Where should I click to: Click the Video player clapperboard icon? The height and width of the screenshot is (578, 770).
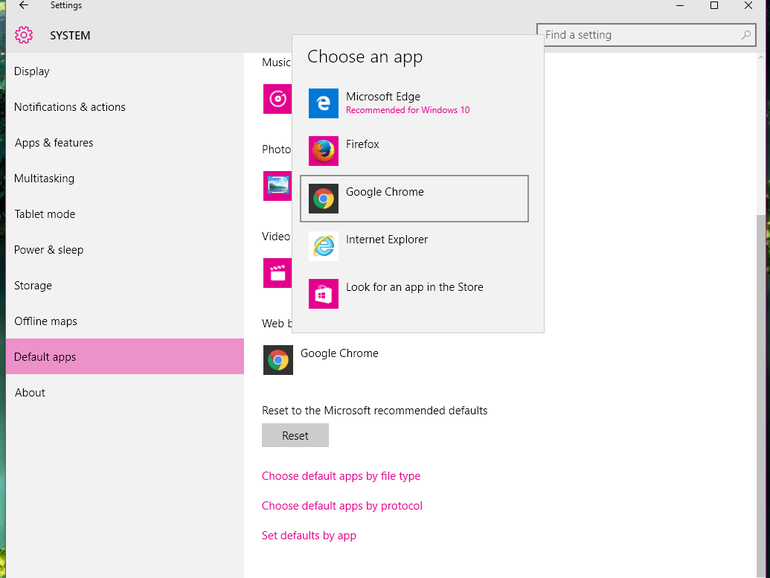point(277,273)
